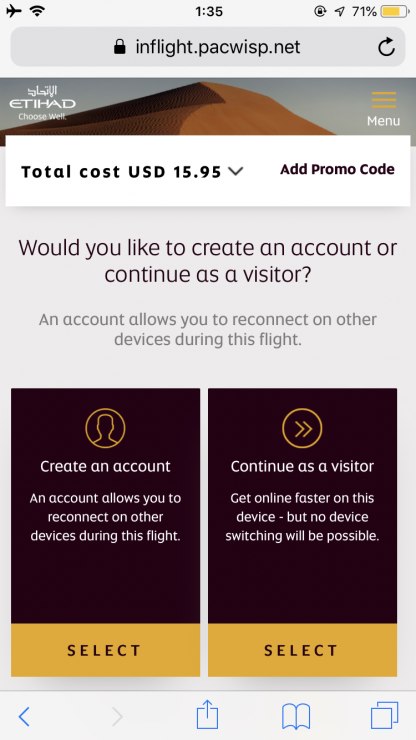Tap the Menu label text

383,121
